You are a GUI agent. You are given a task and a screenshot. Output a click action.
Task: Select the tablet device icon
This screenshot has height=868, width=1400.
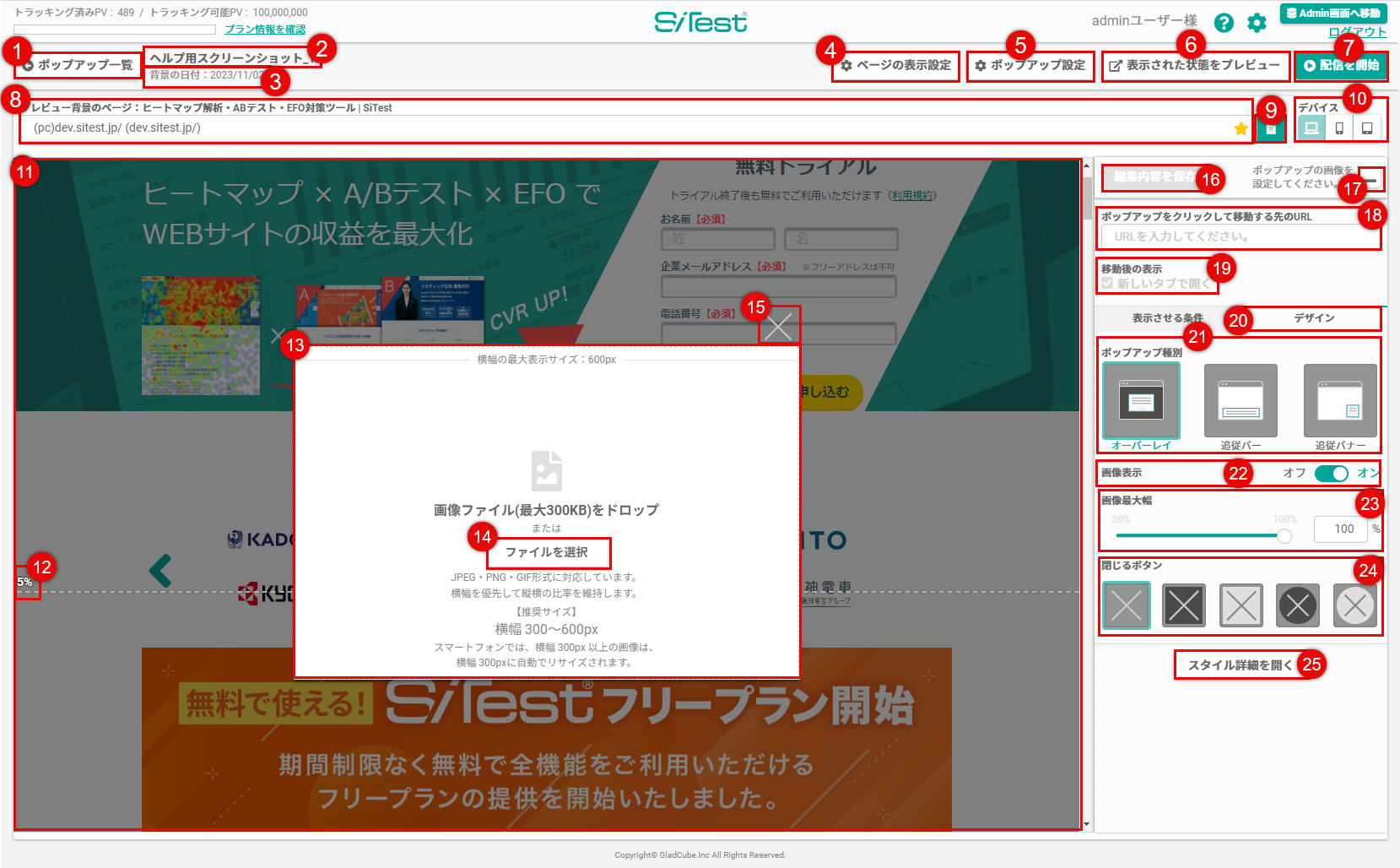pyautogui.click(x=1367, y=128)
